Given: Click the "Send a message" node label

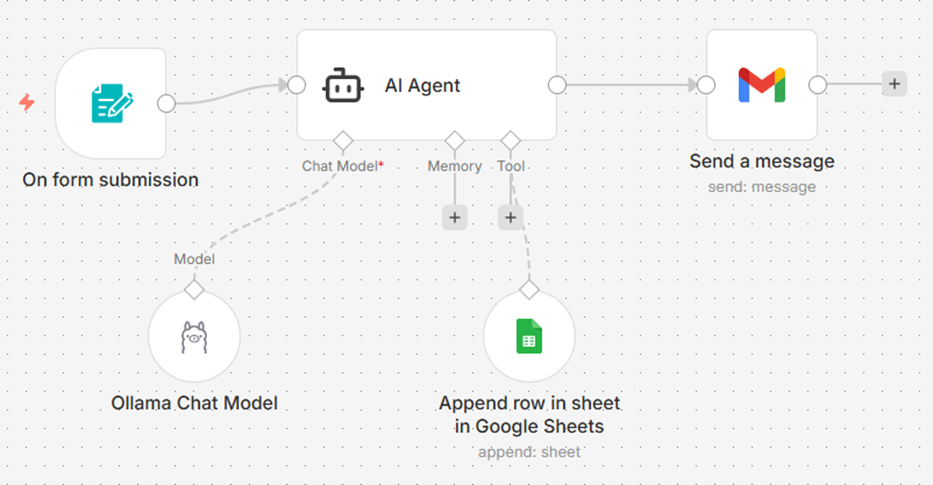Looking at the screenshot, I should (x=761, y=162).
